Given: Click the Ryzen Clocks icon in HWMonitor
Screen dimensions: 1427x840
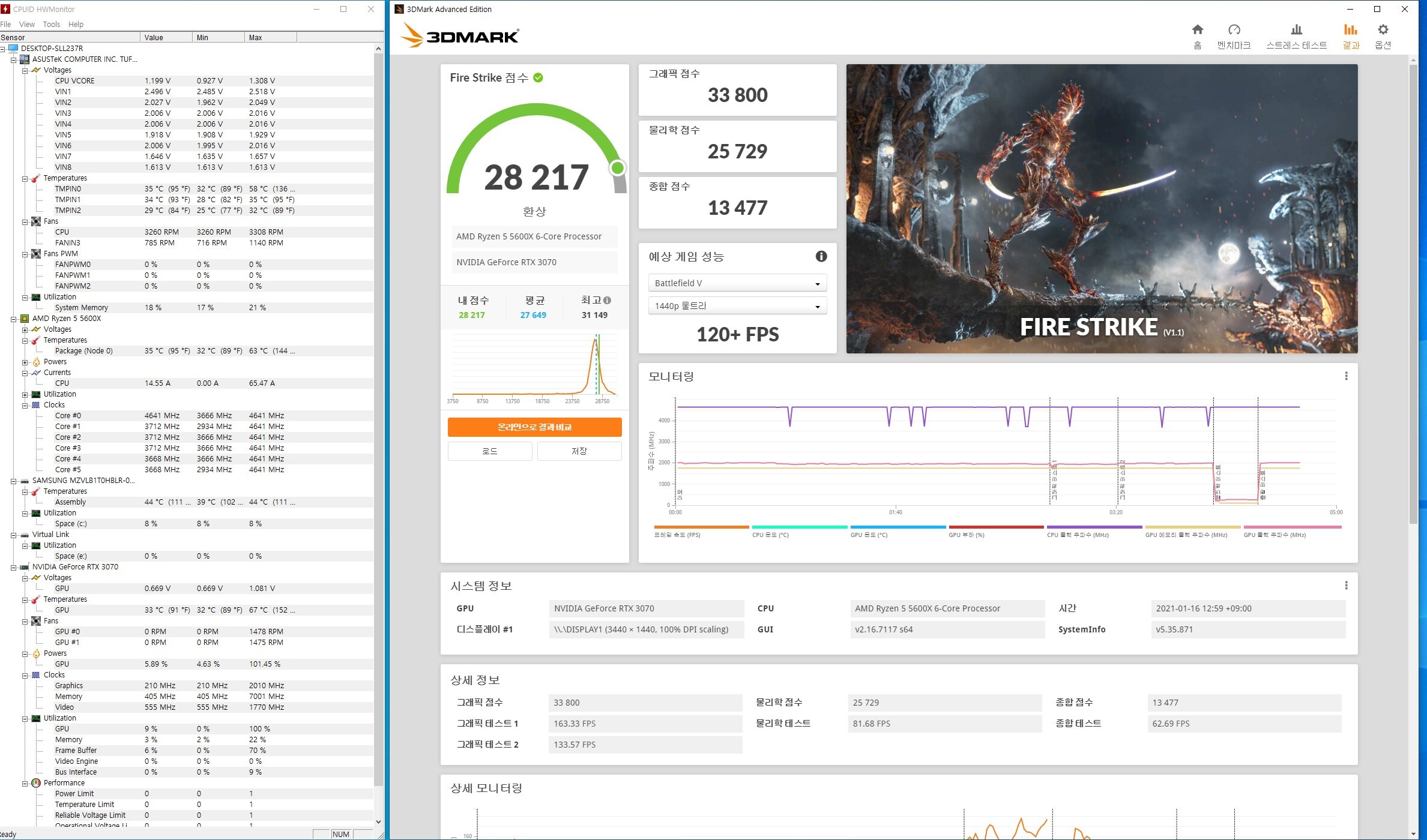Looking at the screenshot, I should 36,405.
